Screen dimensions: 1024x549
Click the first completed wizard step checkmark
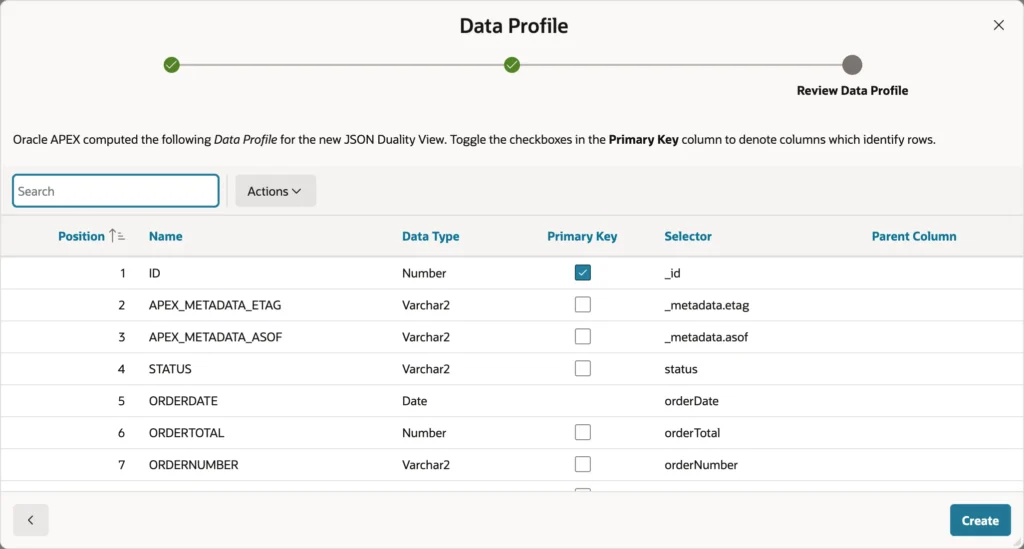pos(172,65)
